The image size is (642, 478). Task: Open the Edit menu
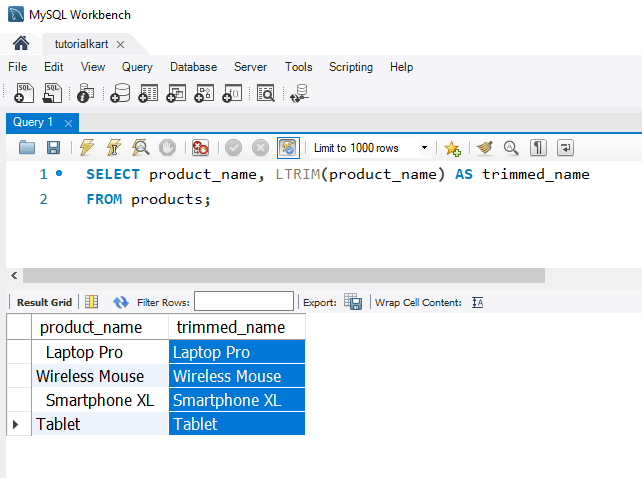(x=54, y=67)
